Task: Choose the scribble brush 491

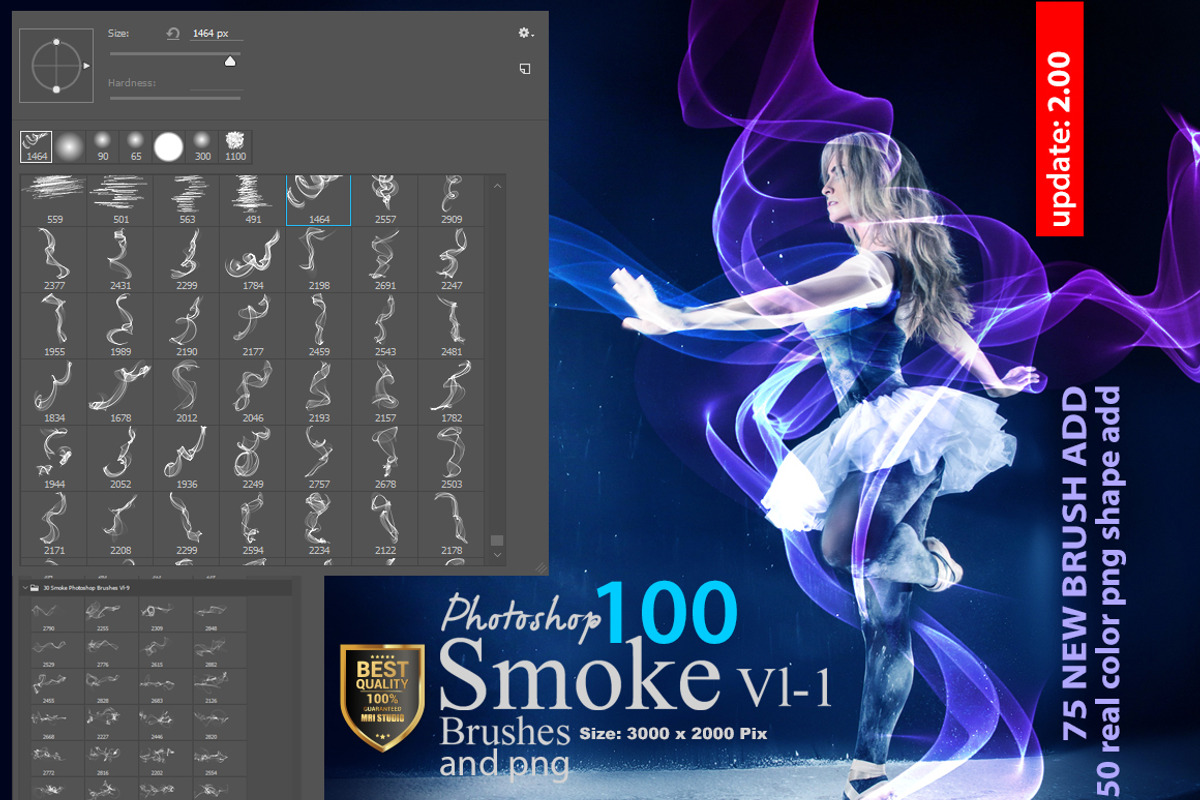Action: (252, 200)
